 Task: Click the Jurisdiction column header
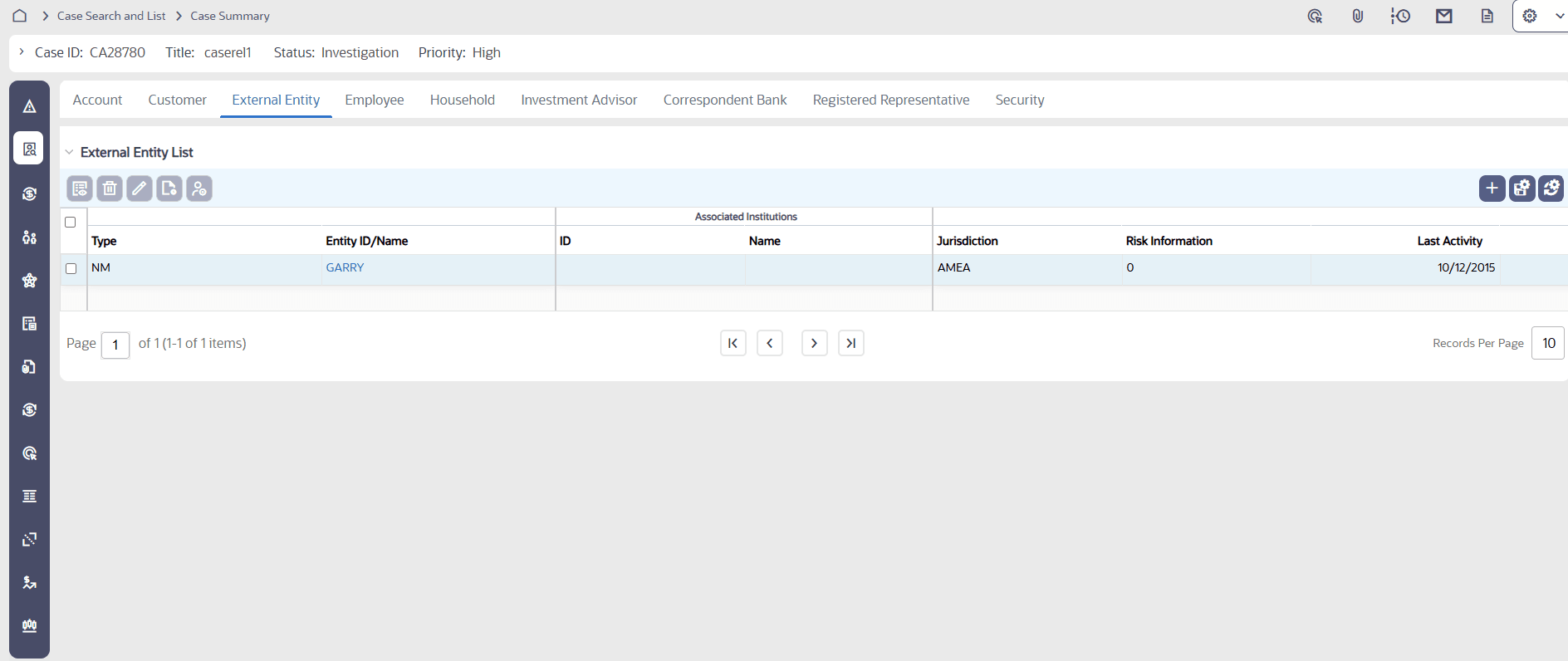pyautogui.click(x=968, y=241)
